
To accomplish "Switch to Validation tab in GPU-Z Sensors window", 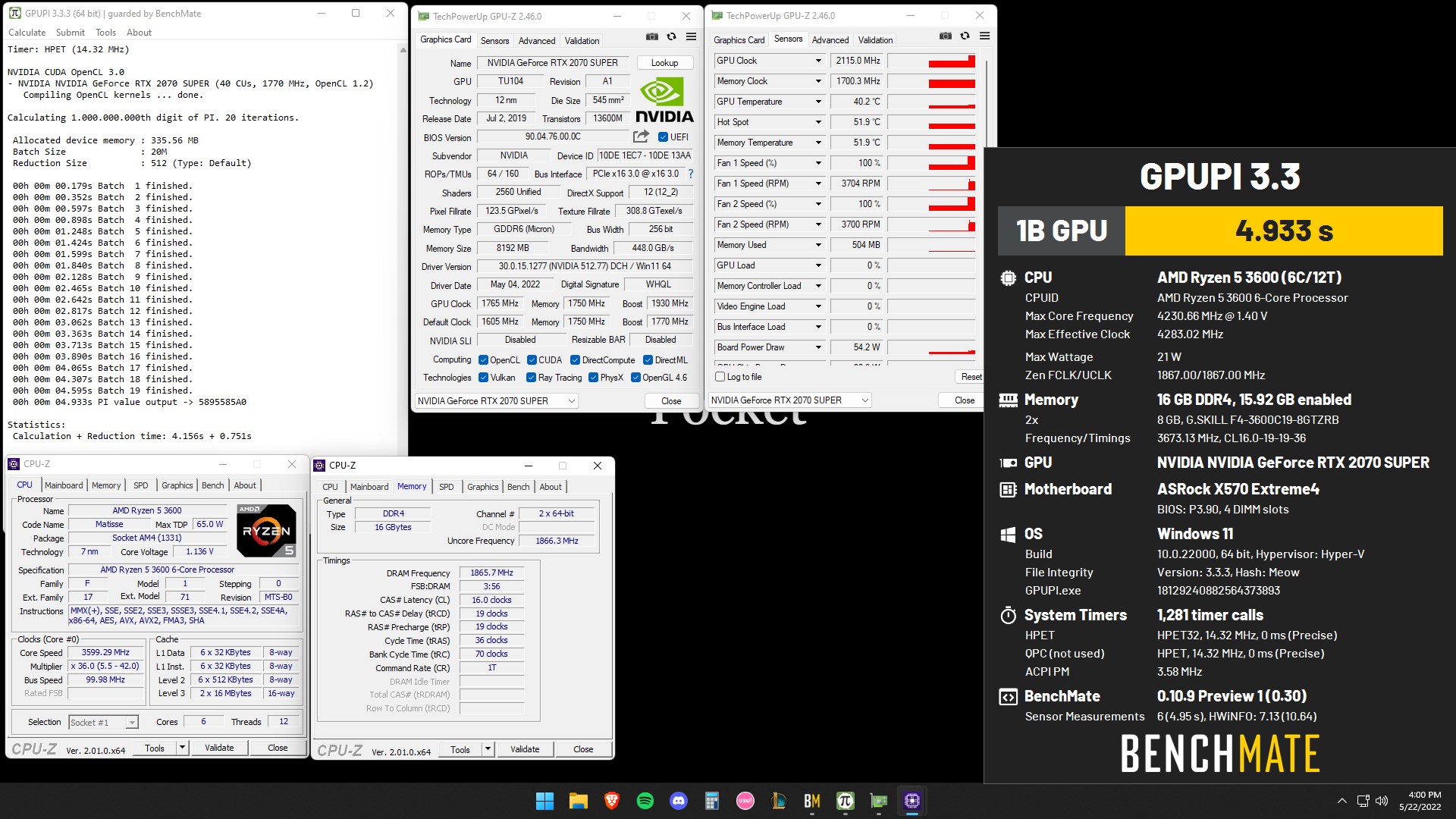I will 875,40.
